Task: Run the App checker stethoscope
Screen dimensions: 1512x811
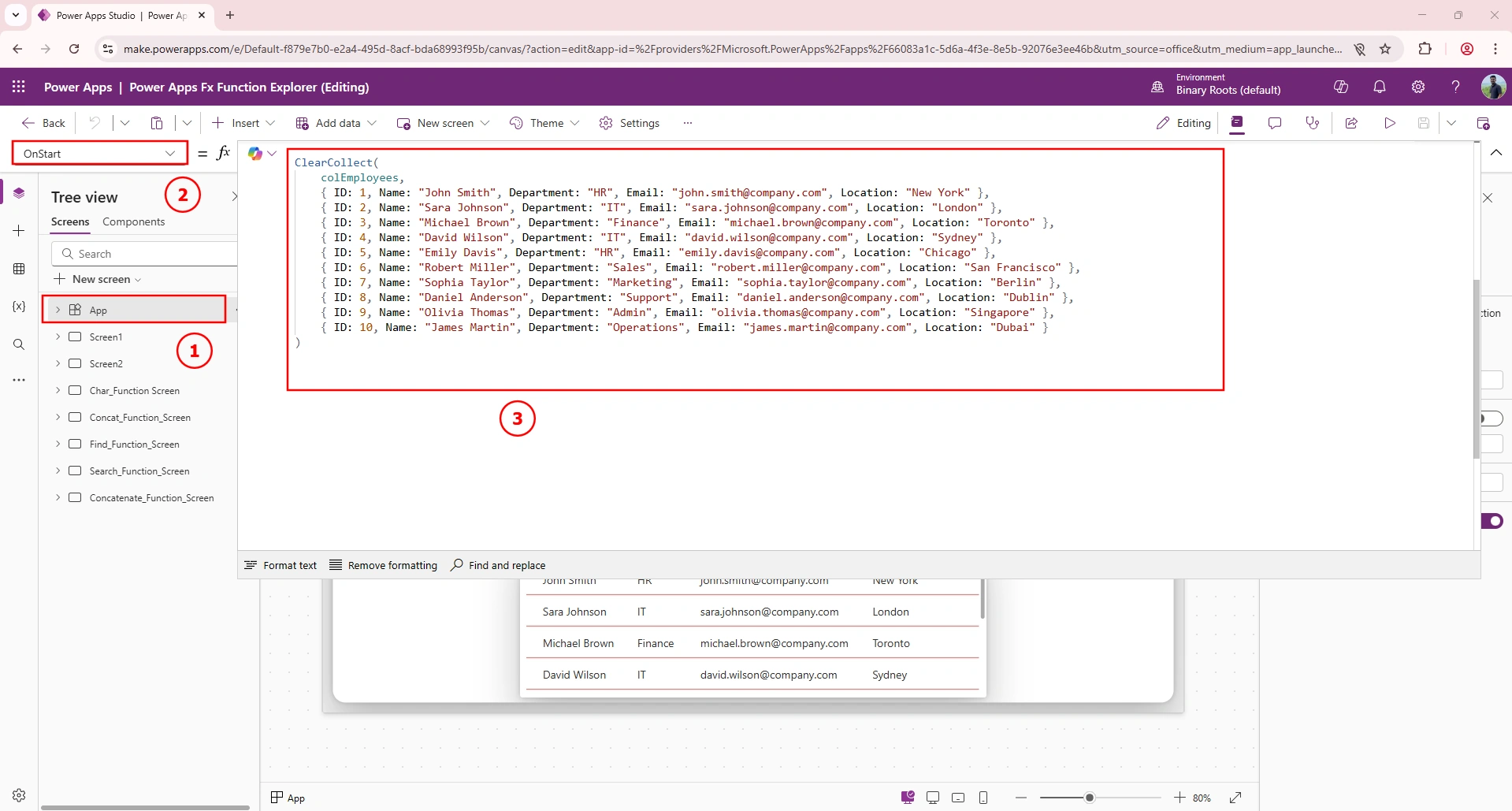Action: [x=1313, y=123]
